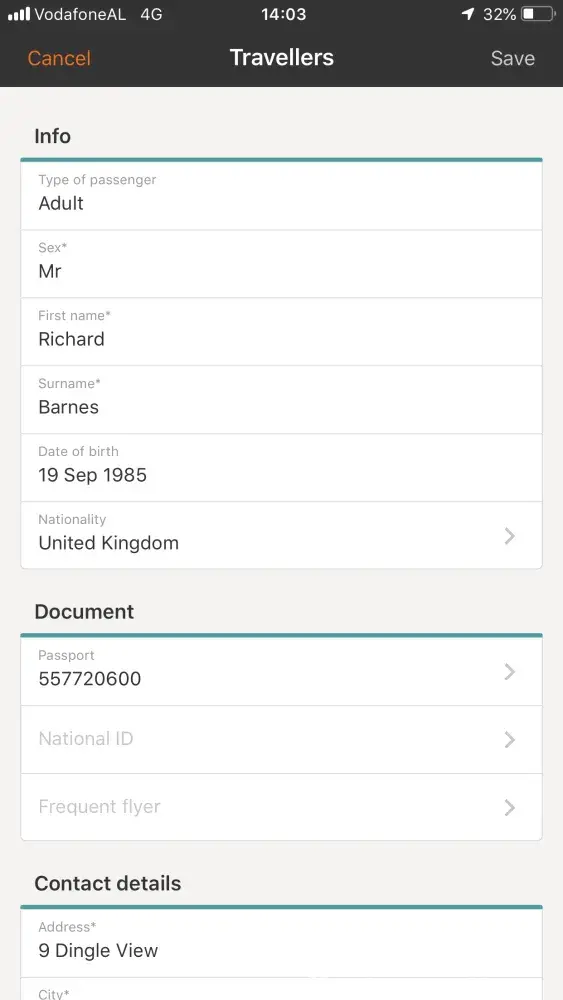This screenshot has width=563, height=1000.
Task: Cancel editing the traveller
Action: 59,58
